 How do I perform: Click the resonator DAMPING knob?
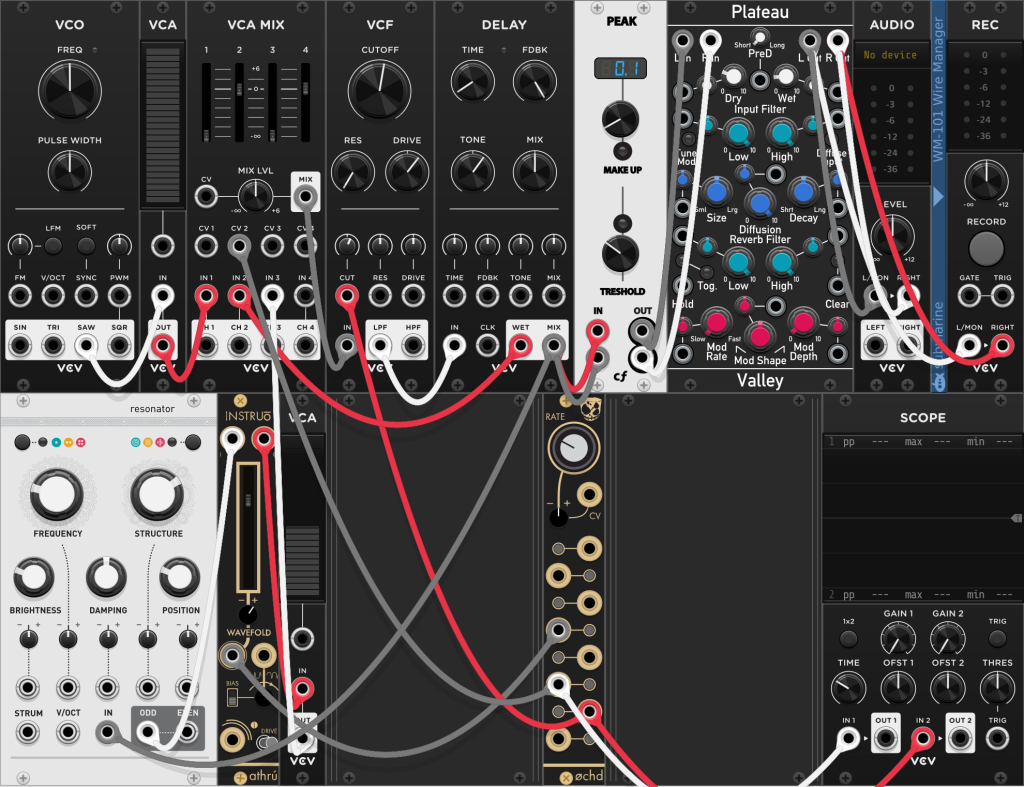(107, 577)
